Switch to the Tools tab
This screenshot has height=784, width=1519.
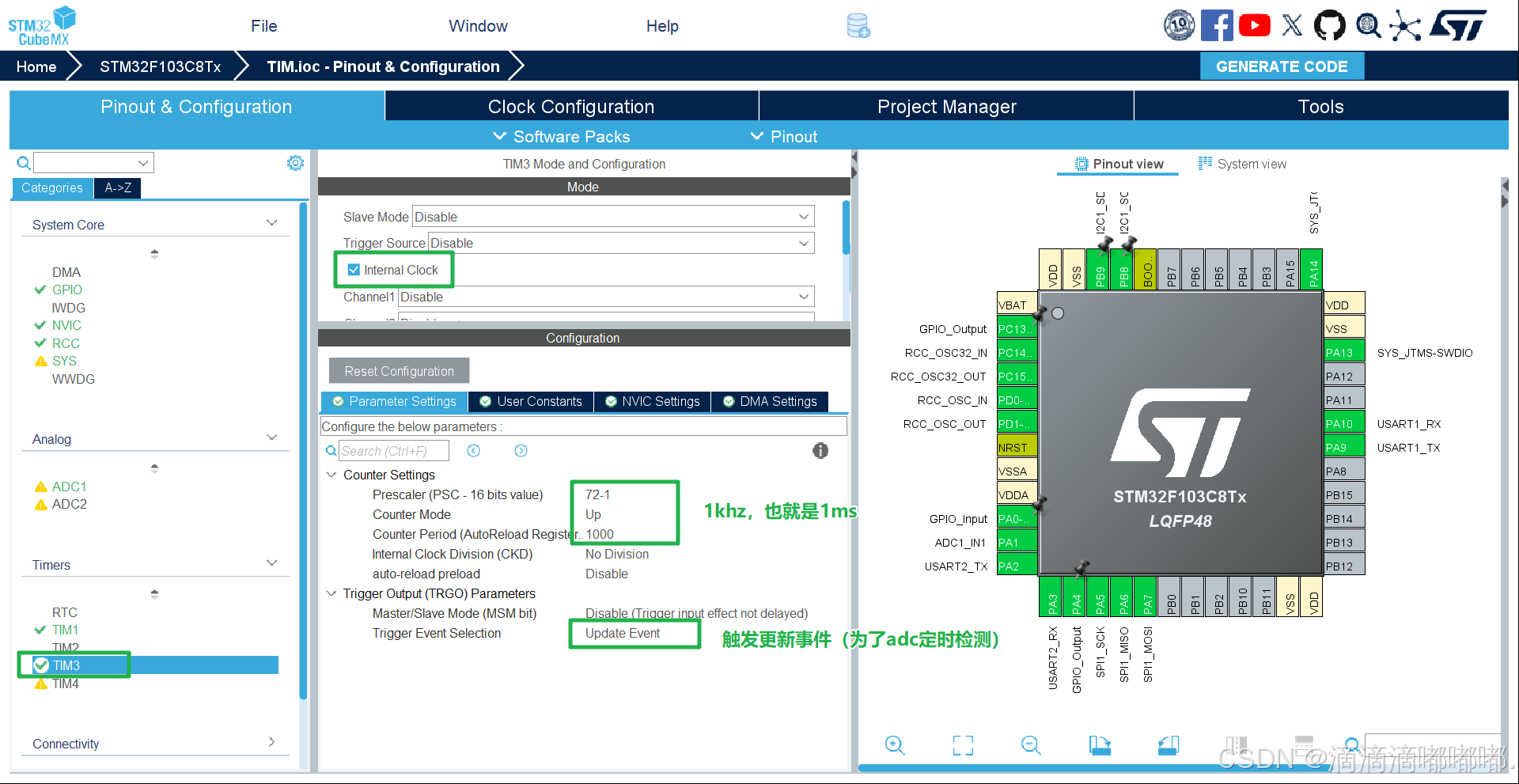point(1321,106)
